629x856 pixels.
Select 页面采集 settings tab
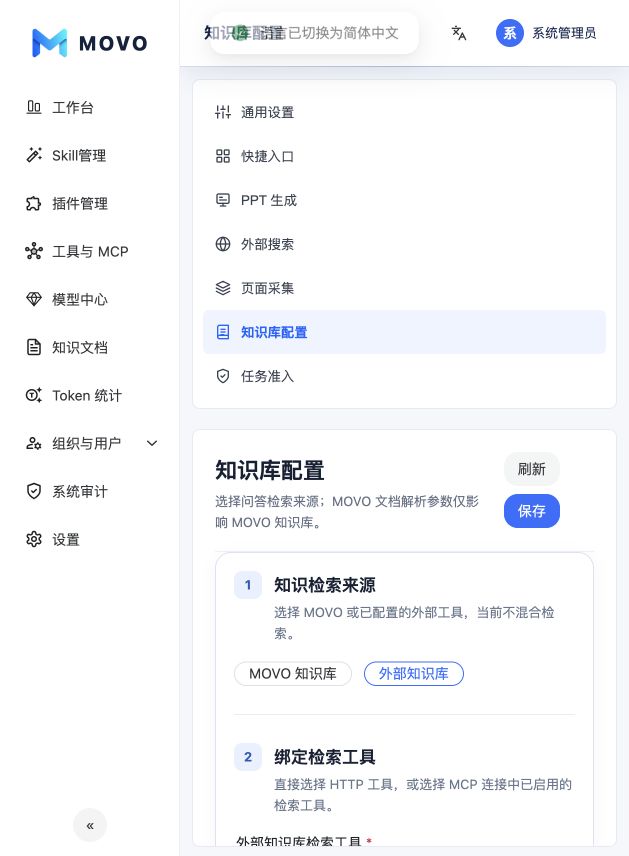[x=404, y=288]
